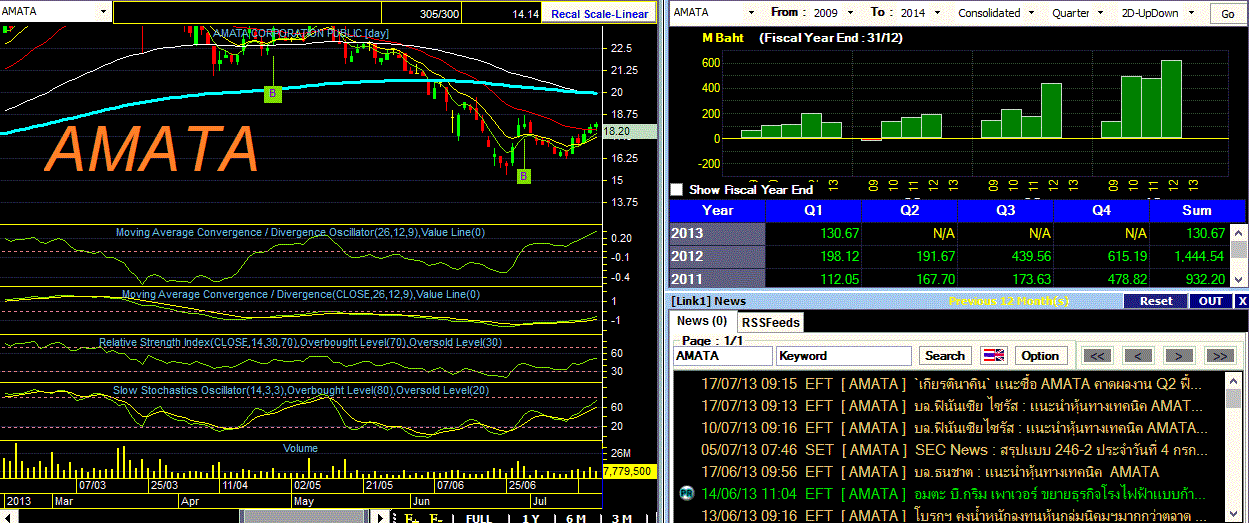Click the chart scroll right arrow
The image size is (1249, 523).
point(379,517)
